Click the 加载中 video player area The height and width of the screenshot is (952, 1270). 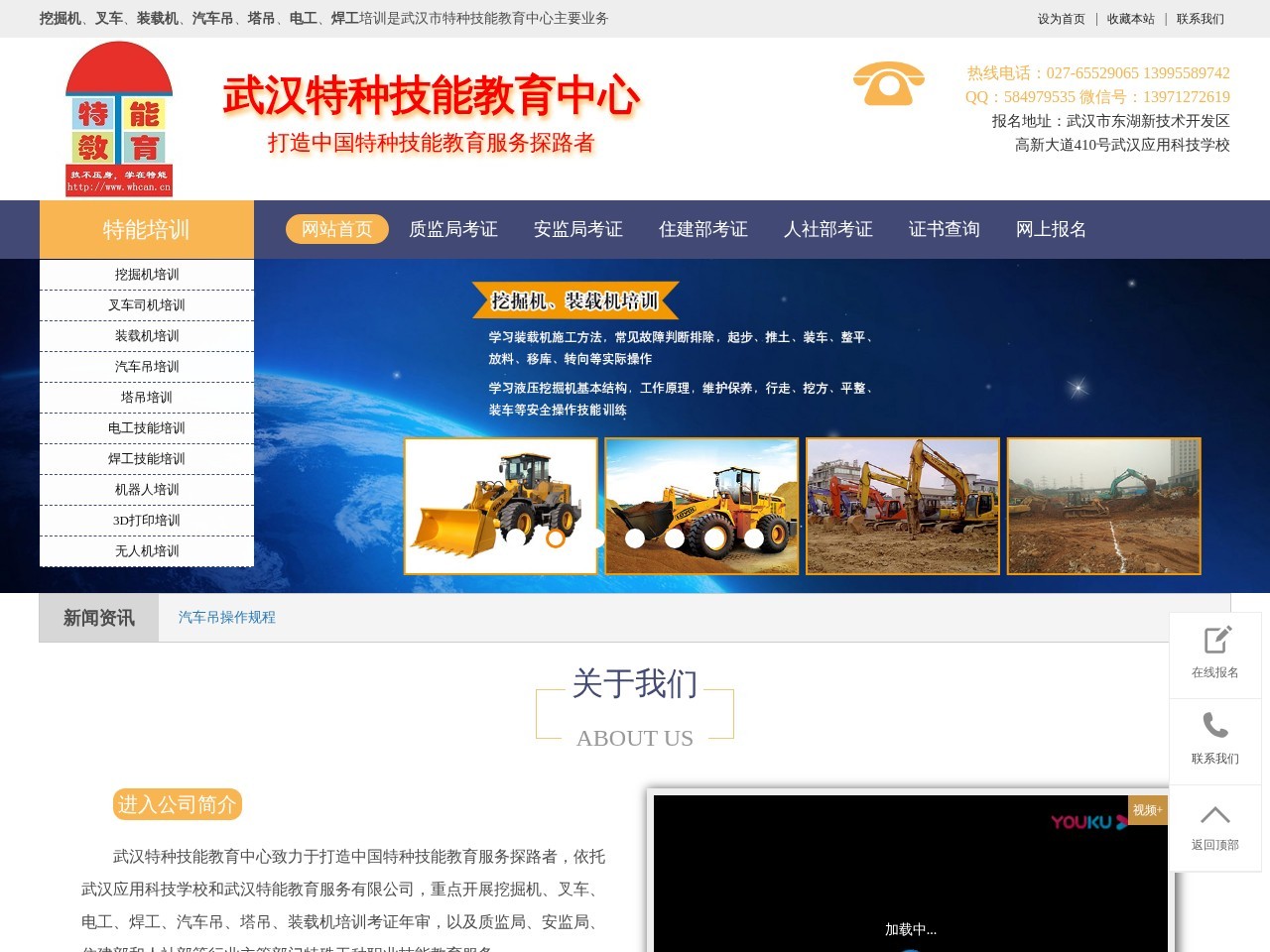(x=911, y=874)
